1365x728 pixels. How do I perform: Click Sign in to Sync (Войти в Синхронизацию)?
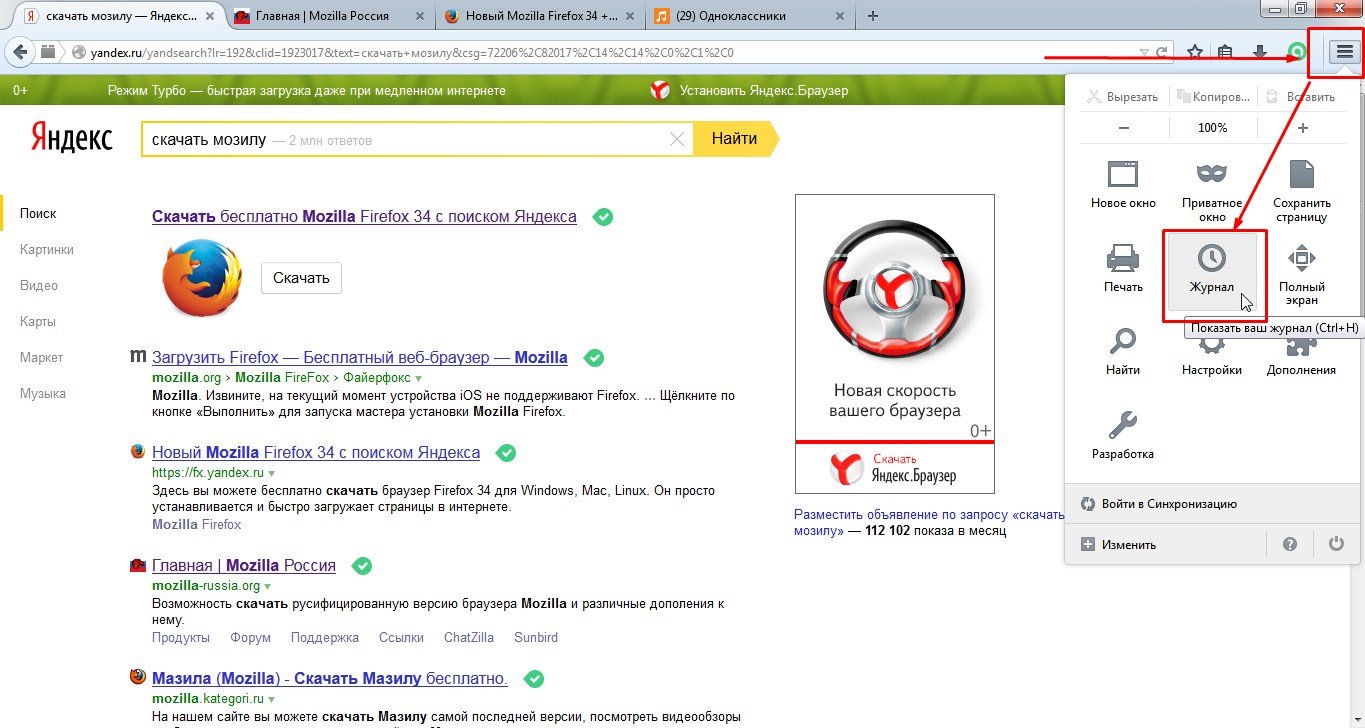[x=1158, y=504]
